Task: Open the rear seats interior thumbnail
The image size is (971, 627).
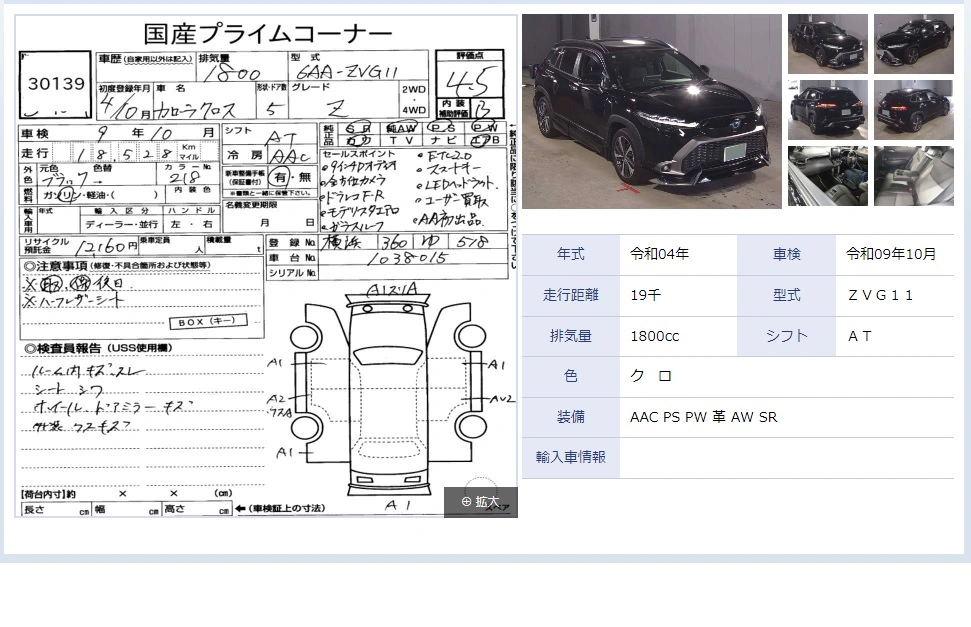Action: coord(913,176)
